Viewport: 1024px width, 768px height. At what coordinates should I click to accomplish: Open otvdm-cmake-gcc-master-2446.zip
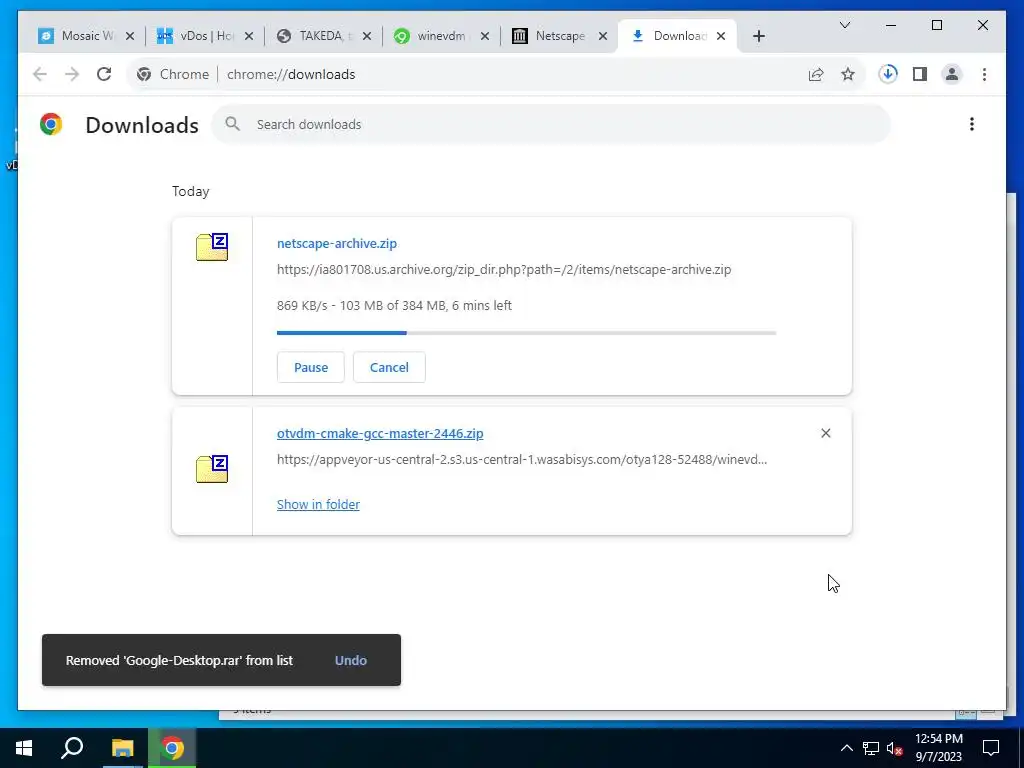pyautogui.click(x=380, y=434)
